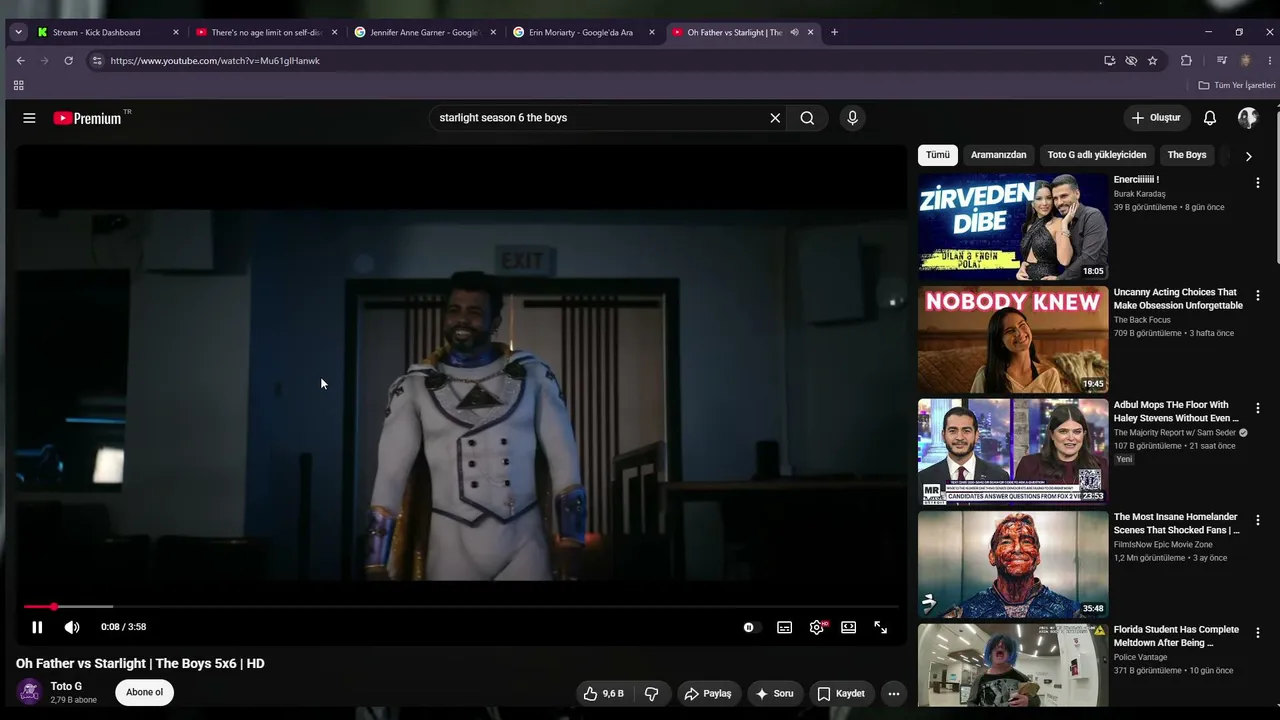Open options for Florida Student video
Viewport: 1280px width, 720px height.
click(1258, 633)
